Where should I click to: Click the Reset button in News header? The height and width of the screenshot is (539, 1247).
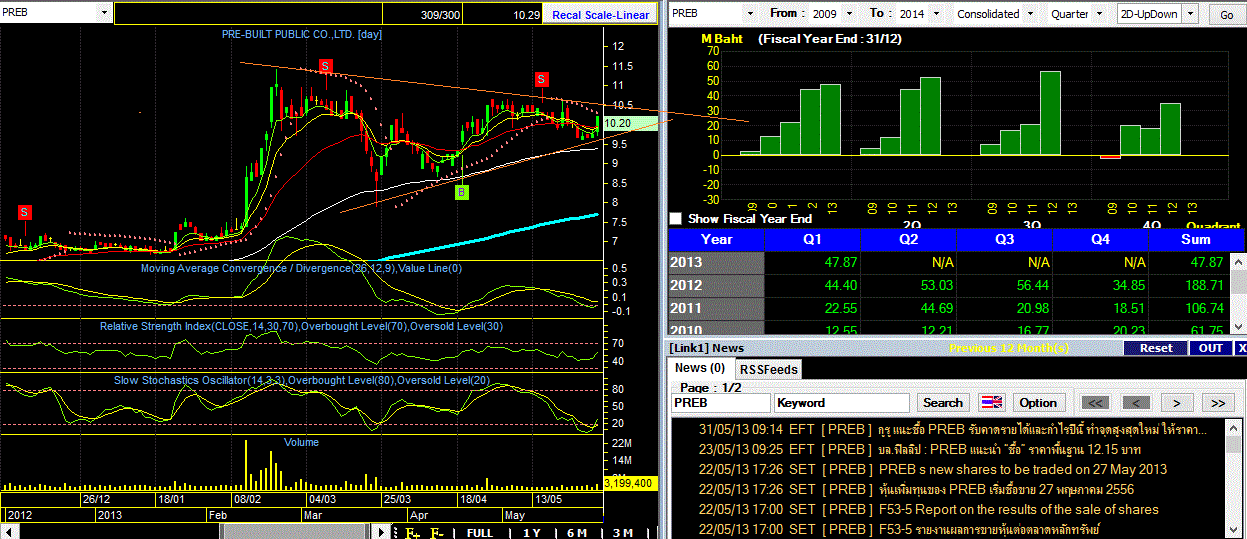[x=1155, y=348]
